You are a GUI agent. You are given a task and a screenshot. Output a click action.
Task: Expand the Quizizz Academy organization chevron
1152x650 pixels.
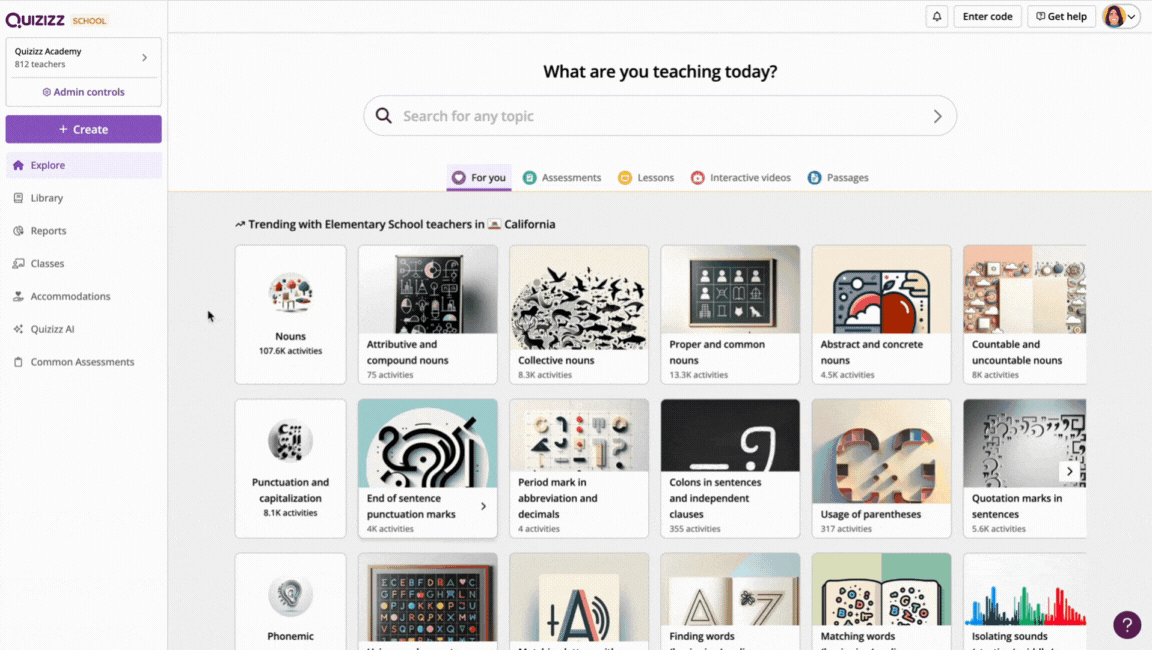pos(144,58)
